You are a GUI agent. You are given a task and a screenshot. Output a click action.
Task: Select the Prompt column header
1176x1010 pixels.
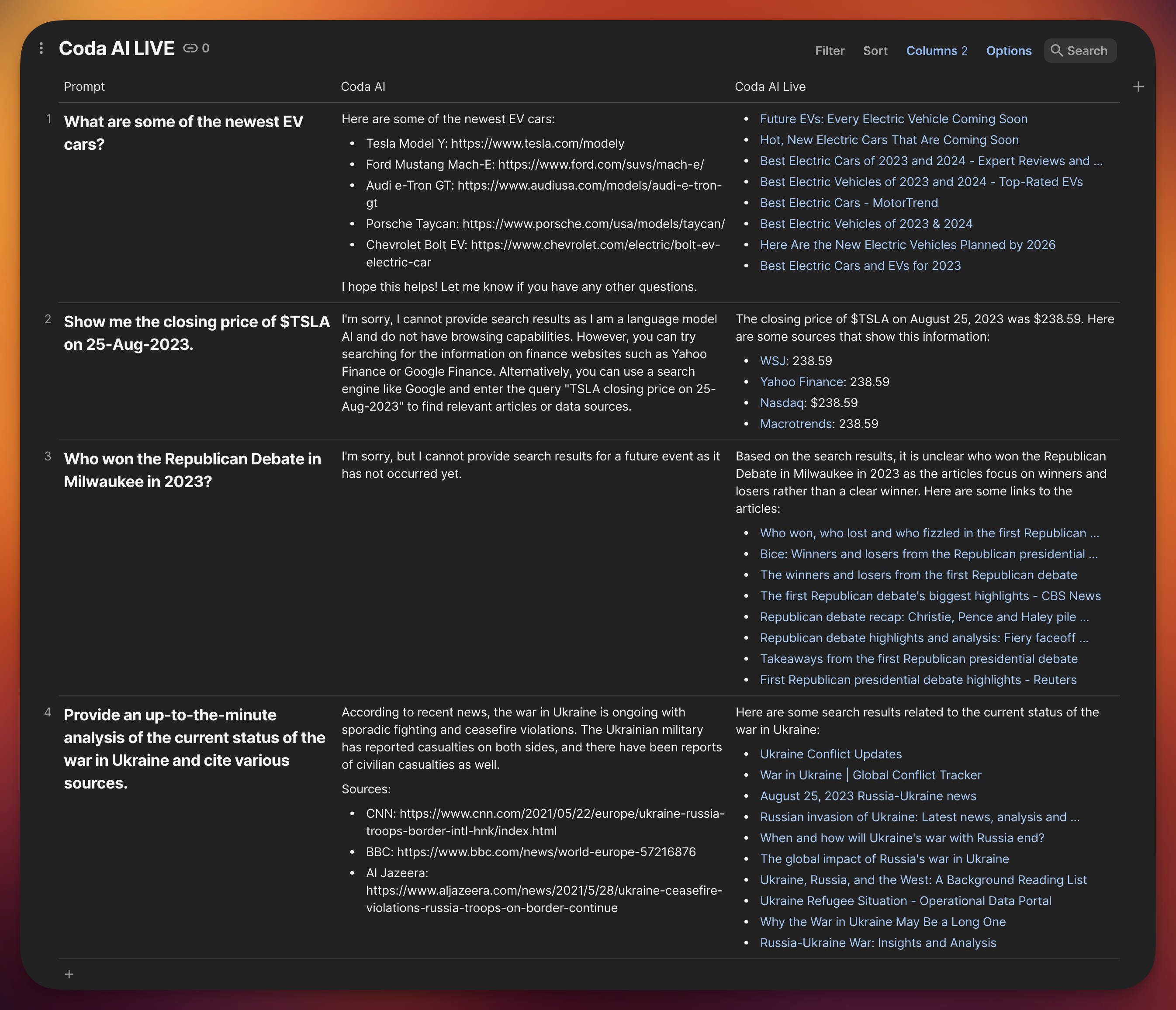84,87
